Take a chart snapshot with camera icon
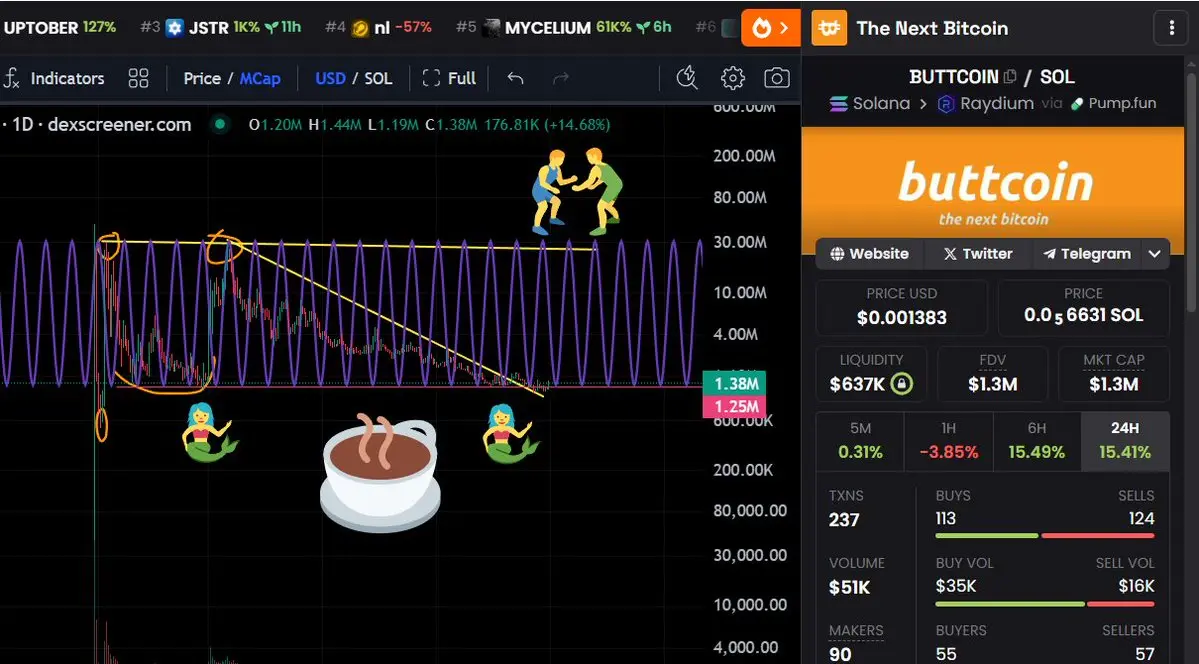Viewport: 1199px width, 664px height. [x=777, y=77]
